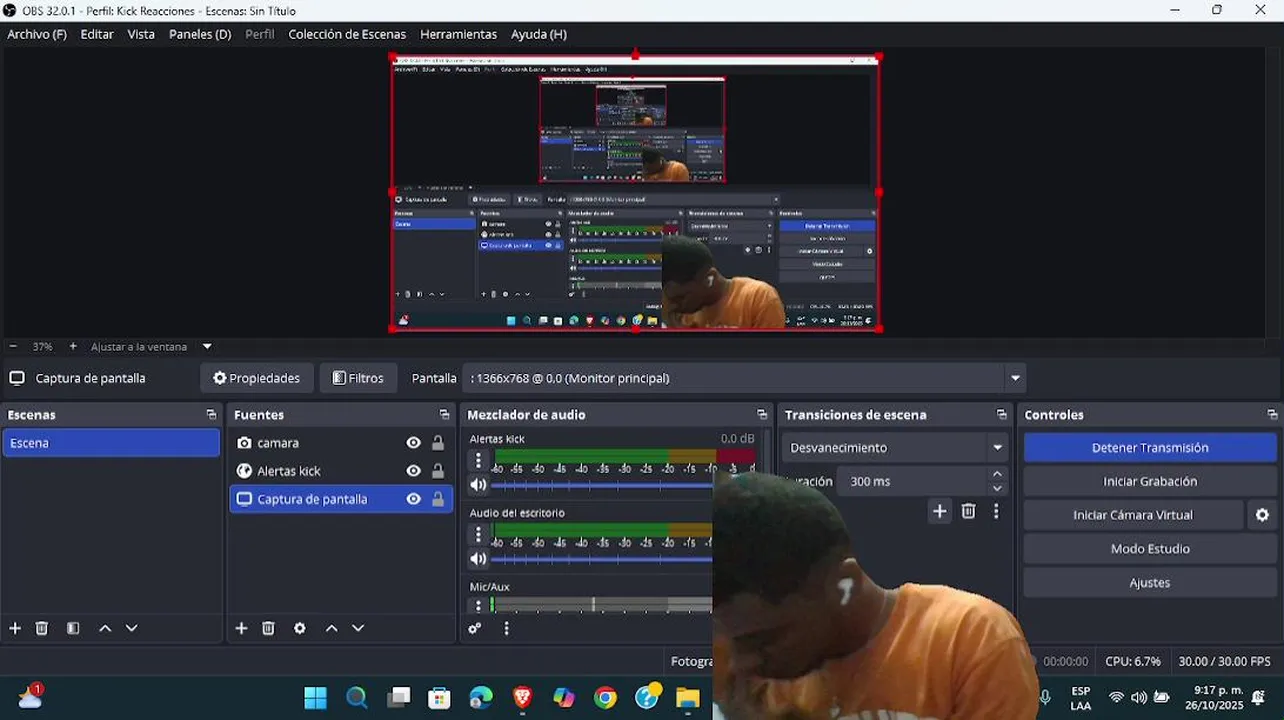Image resolution: width=1284 pixels, height=720 pixels.
Task: Open Filtros for selected source
Action: click(358, 378)
